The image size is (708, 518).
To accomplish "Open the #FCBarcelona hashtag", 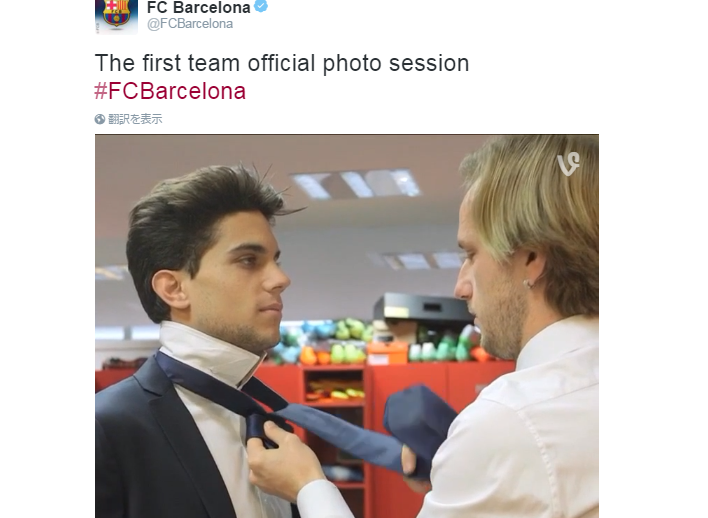I will coord(170,91).
